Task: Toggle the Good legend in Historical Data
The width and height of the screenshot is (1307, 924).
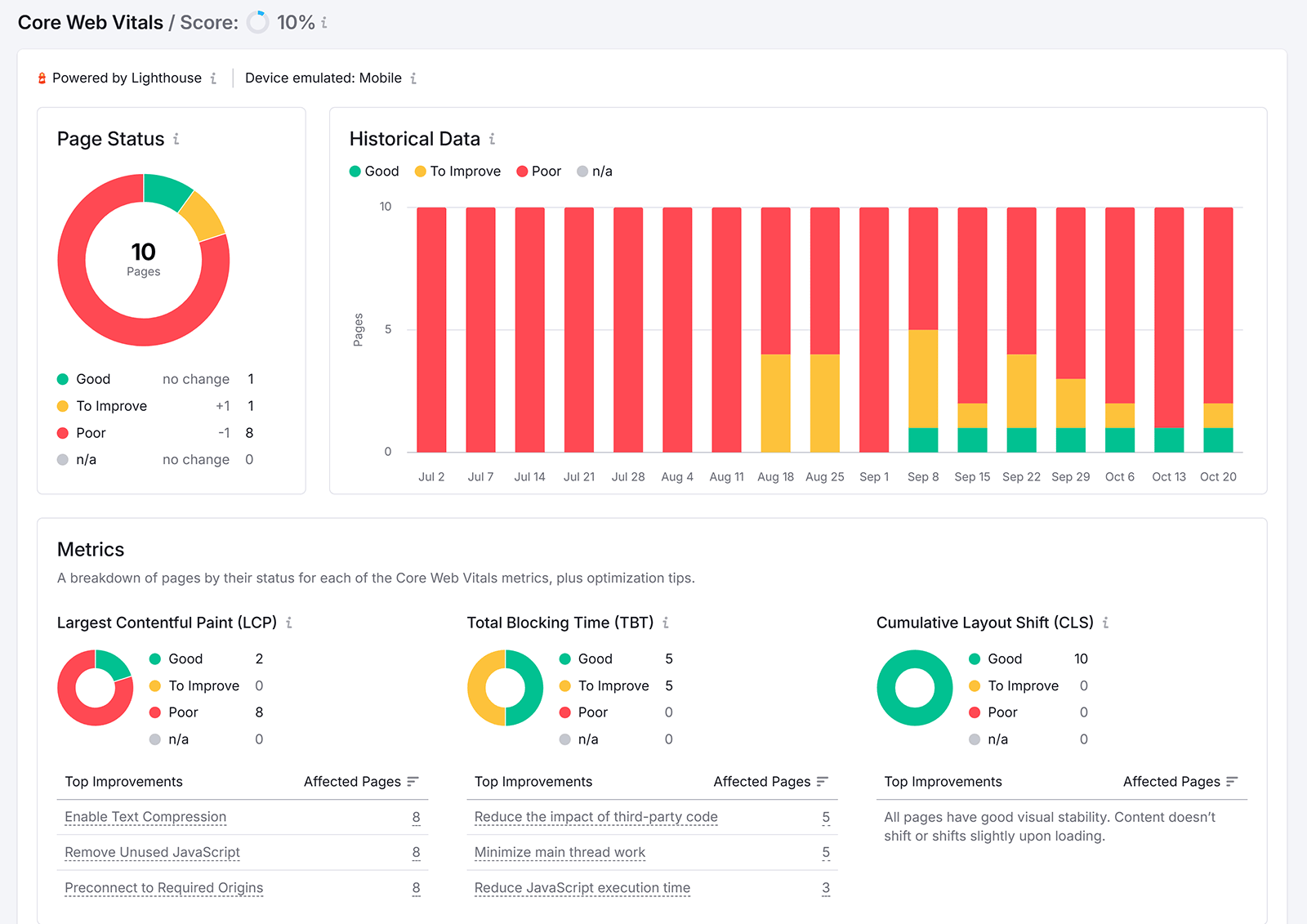Action: click(x=373, y=171)
